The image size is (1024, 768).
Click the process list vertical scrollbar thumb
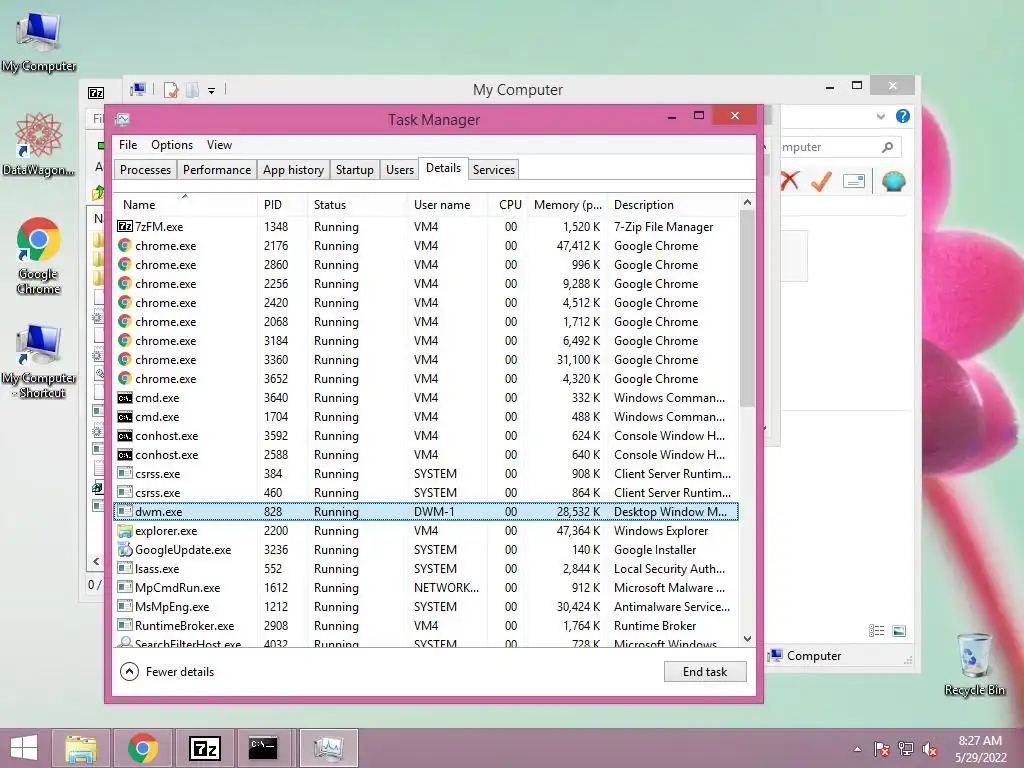[x=747, y=308]
